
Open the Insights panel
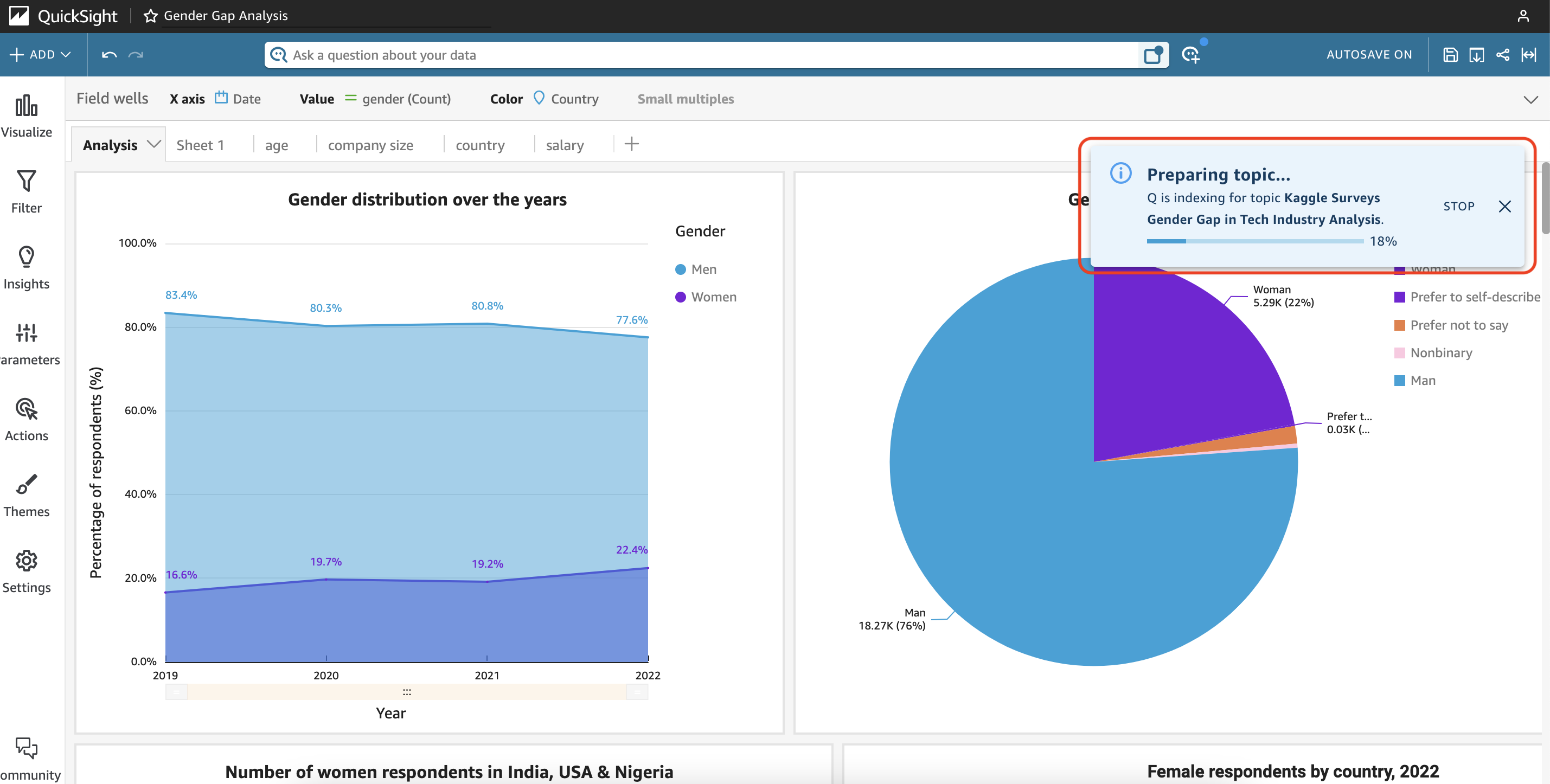point(27,268)
